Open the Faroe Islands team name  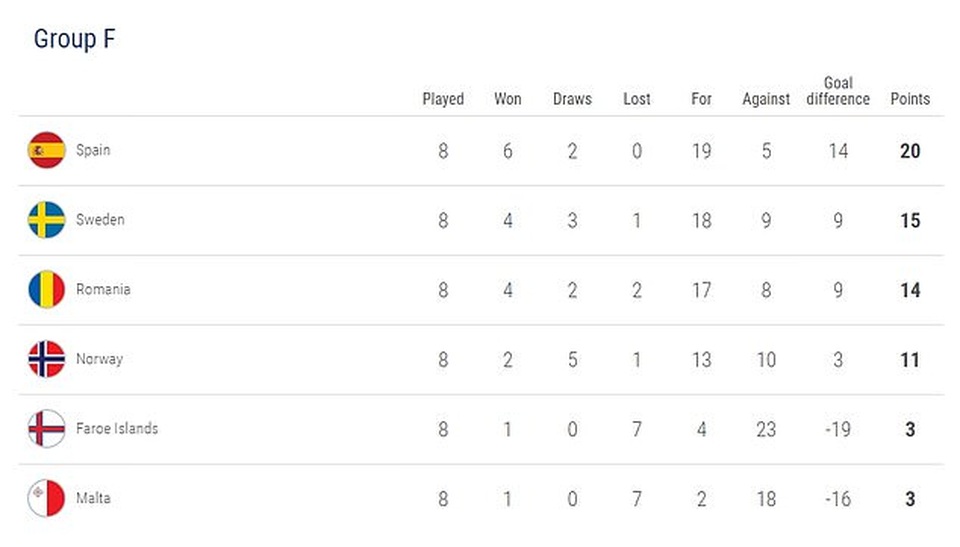click(x=117, y=428)
